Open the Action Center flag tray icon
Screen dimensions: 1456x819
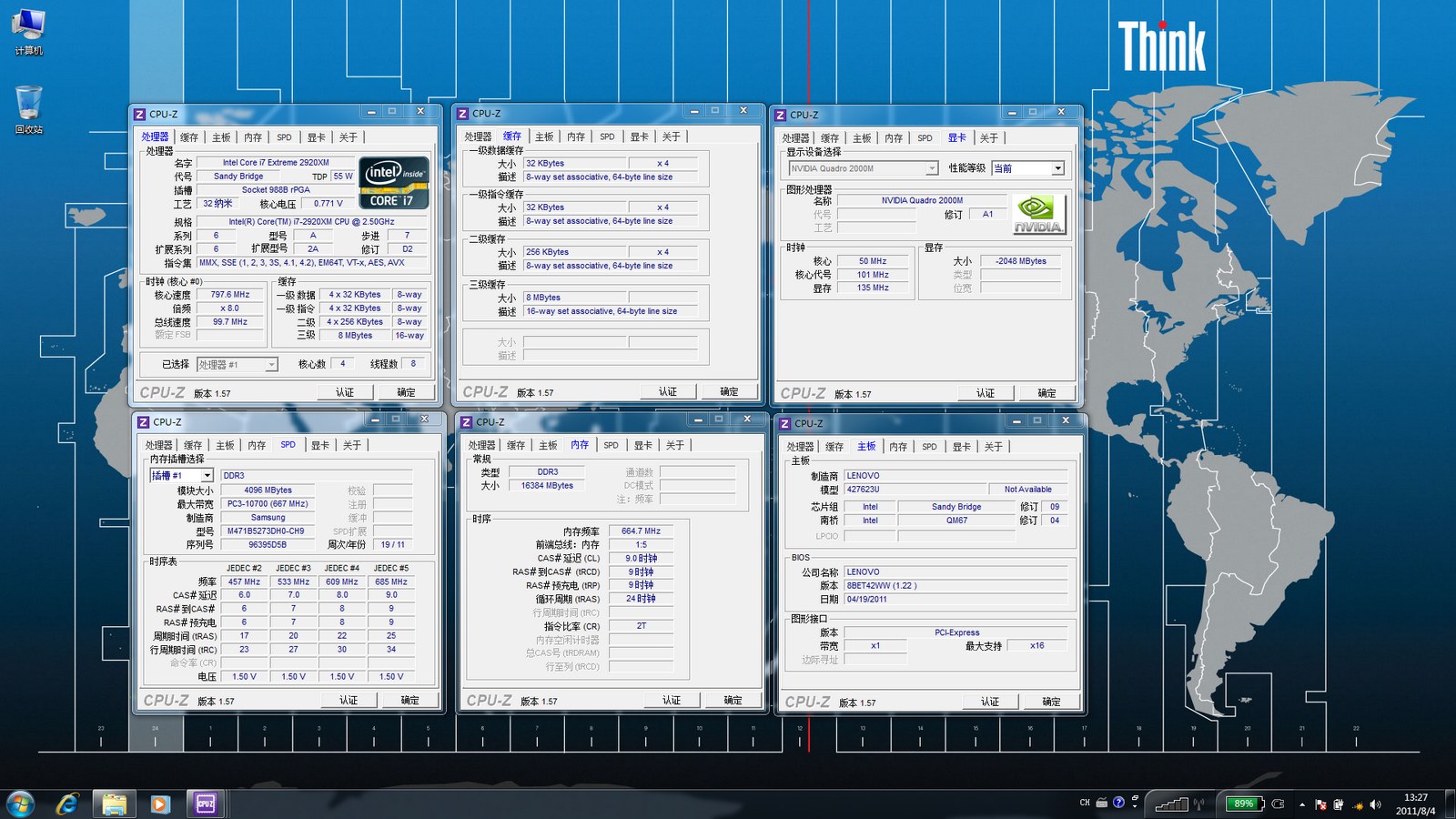point(1320,804)
